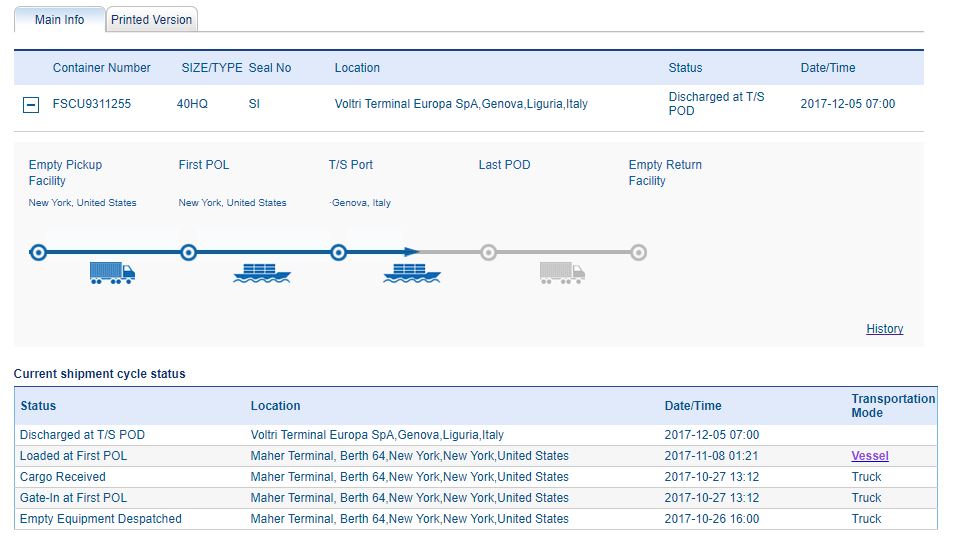Click the blue truck icon on route
The image size is (979, 542).
[x=111, y=272]
